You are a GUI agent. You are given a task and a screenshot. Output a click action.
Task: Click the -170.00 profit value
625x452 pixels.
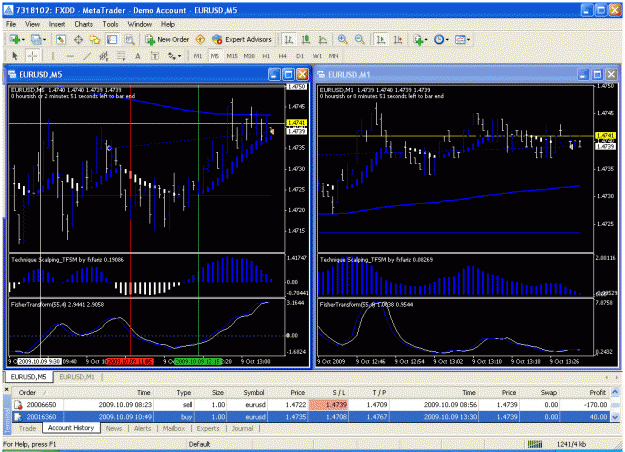click(594, 405)
